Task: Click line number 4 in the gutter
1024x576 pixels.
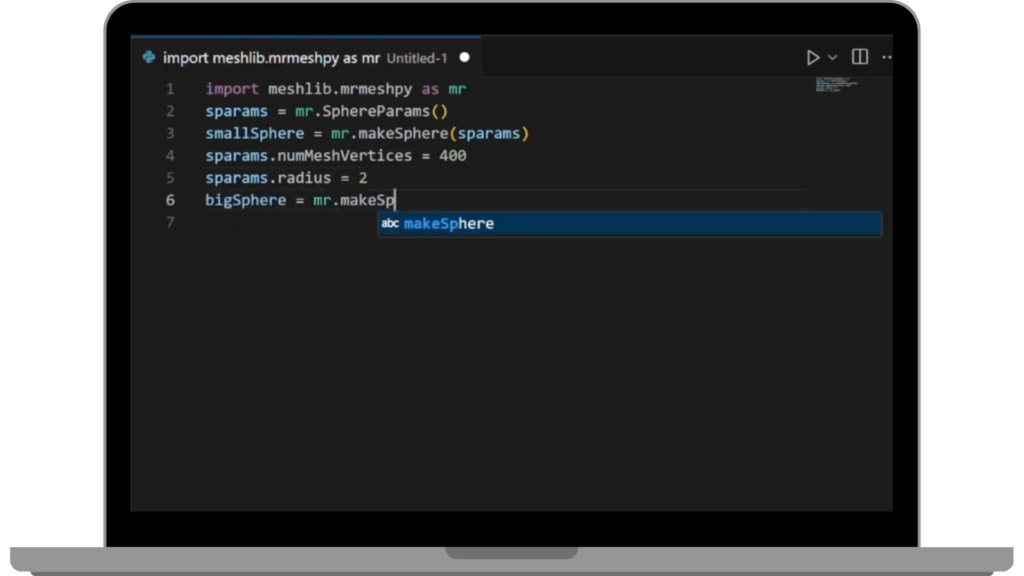Action: [x=170, y=156]
